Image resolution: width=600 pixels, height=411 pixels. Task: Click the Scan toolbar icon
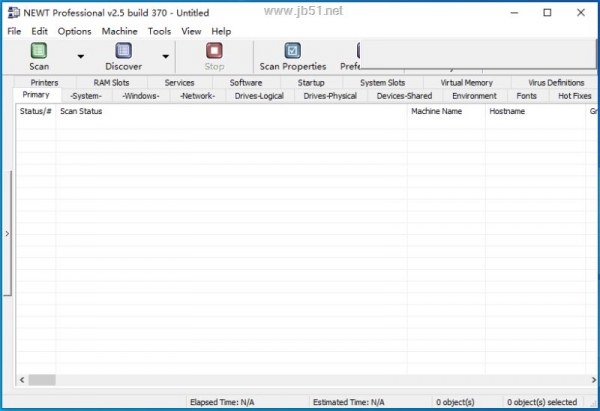39,52
